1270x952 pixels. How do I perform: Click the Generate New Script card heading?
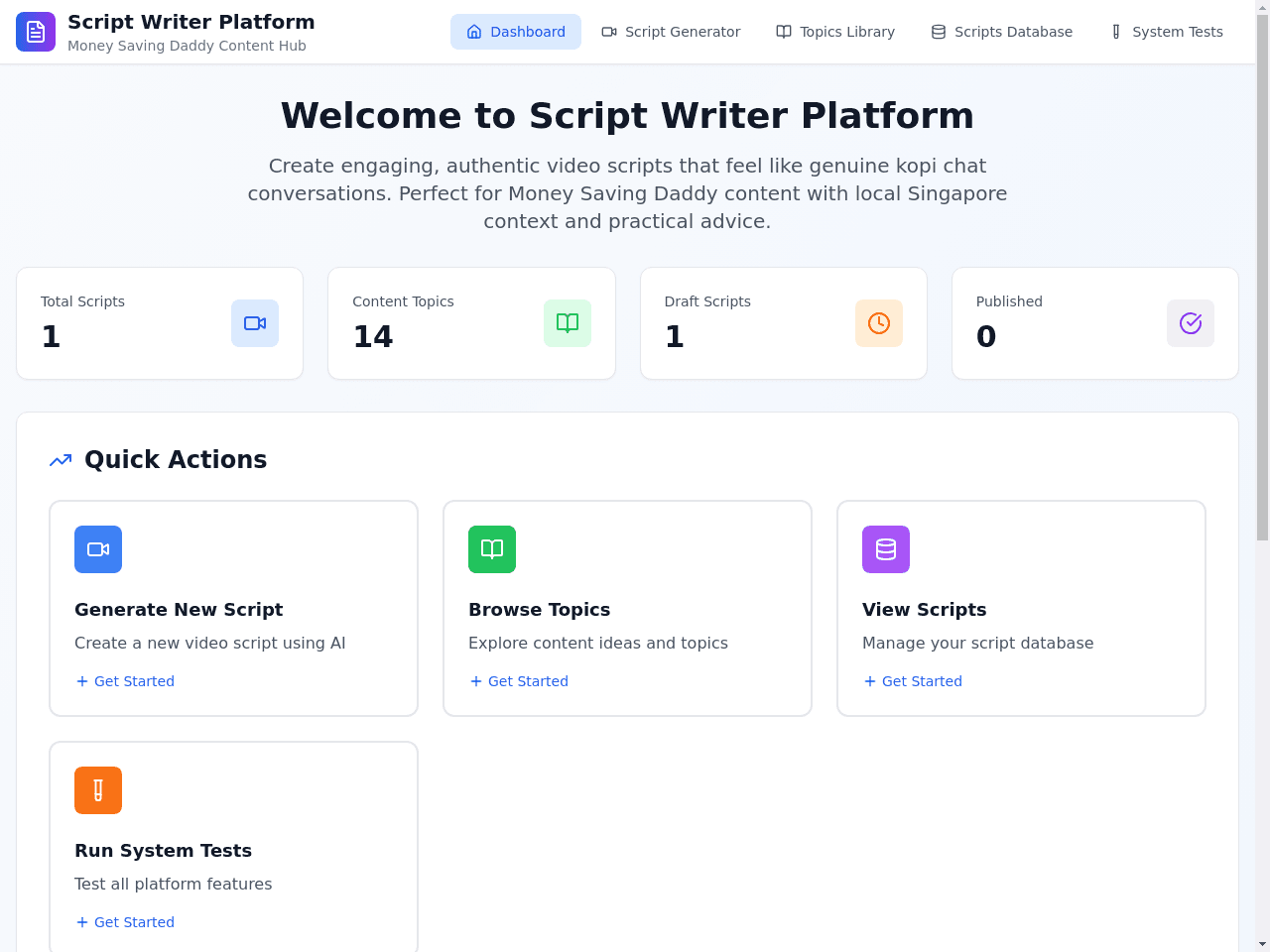[x=179, y=610]
